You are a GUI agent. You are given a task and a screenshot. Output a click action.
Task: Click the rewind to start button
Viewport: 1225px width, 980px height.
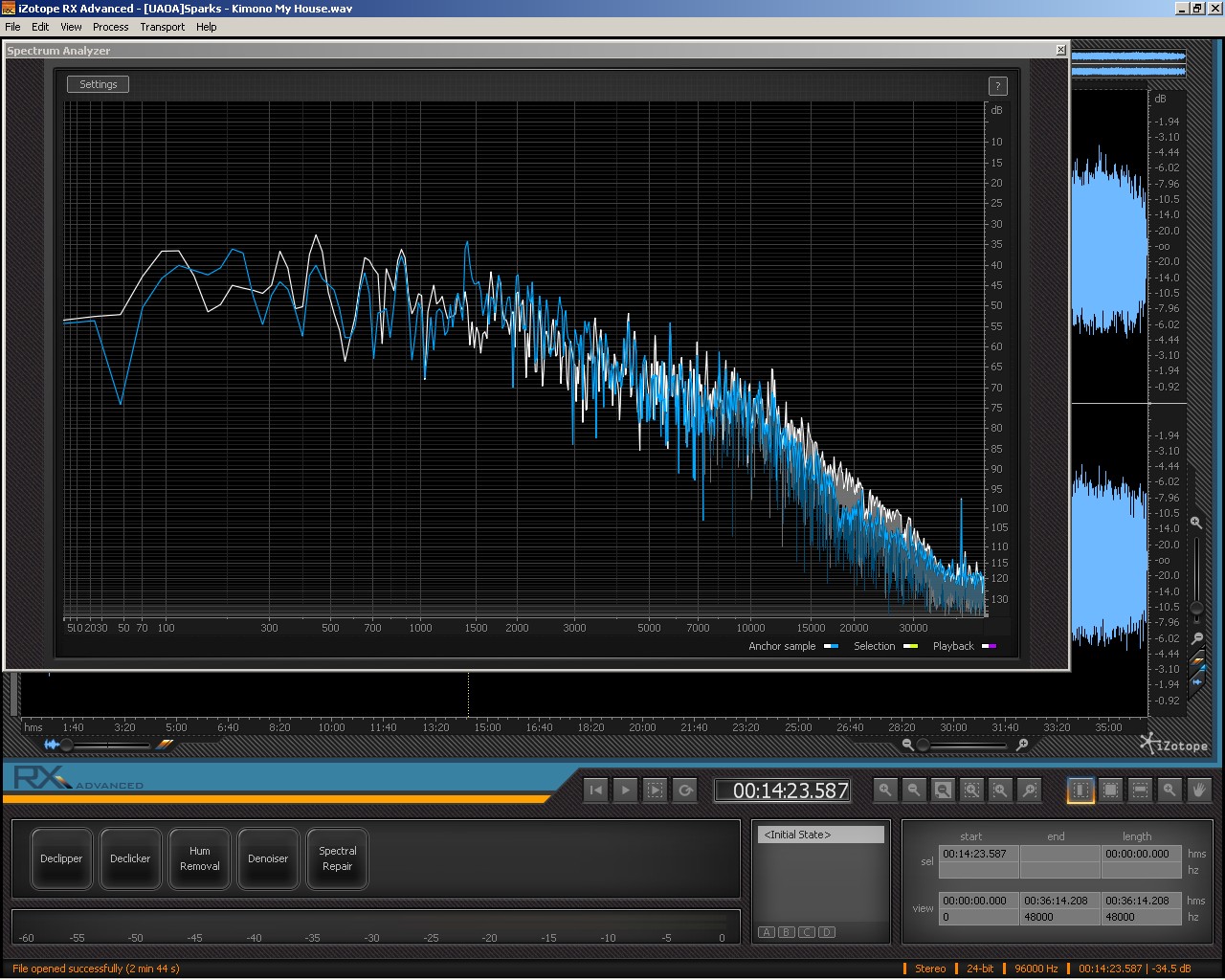[x=595, y=791]
